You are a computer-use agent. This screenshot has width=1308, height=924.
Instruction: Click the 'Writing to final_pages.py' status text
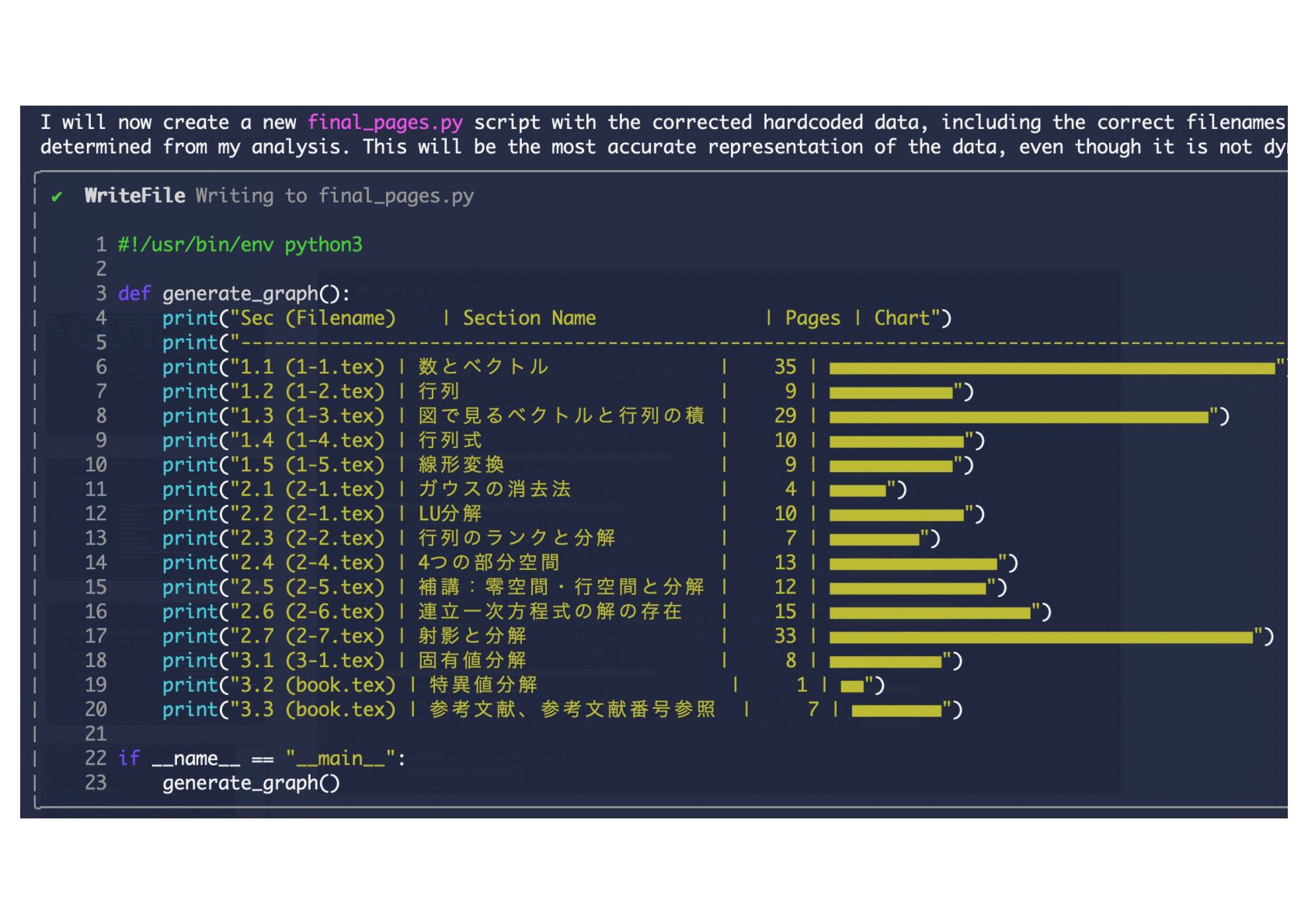pos(334,196)
